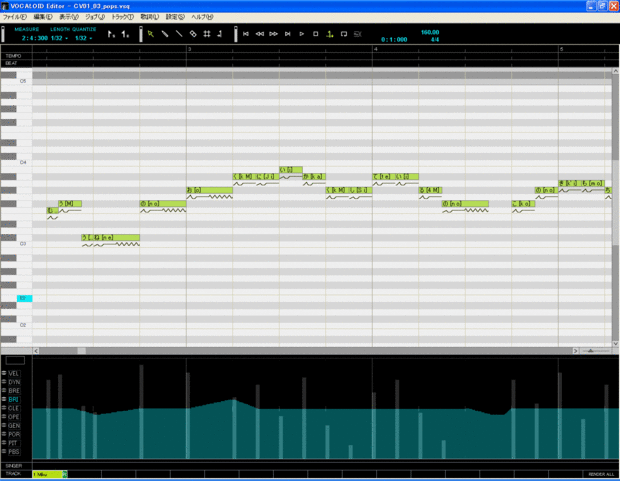Open the 編集 (Edit) menu
The image size is (620, 481).
[43, 17]
